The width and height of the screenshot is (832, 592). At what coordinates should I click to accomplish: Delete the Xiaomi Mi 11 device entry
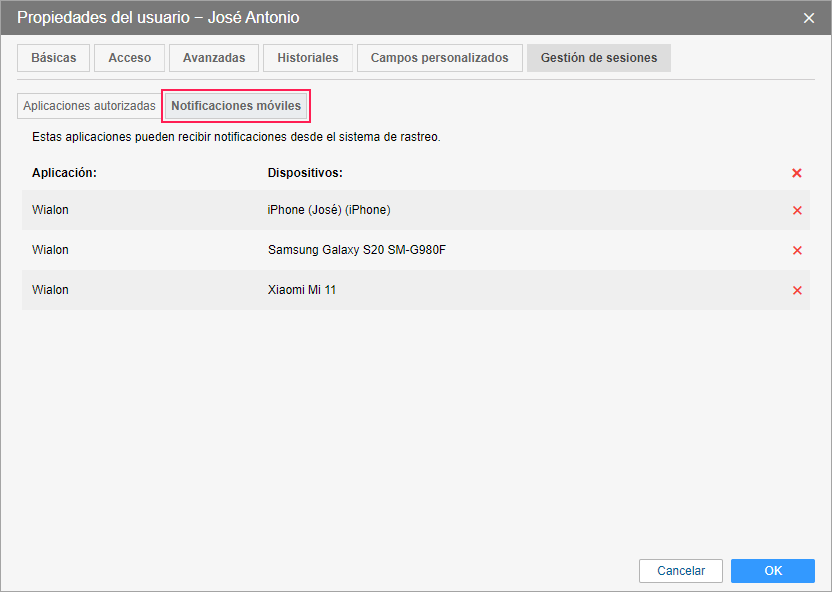pyautogui.click(x=797, y=290)
